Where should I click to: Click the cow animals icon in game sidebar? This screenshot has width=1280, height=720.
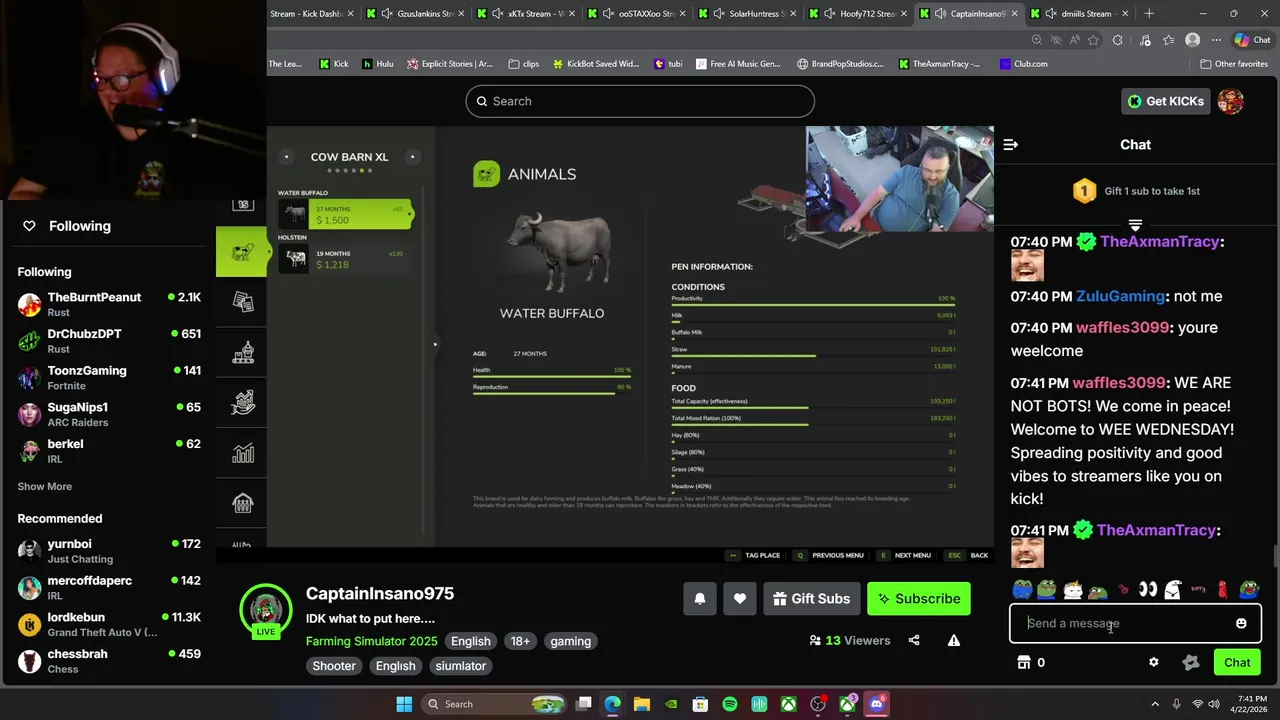[x=242, y=252]
